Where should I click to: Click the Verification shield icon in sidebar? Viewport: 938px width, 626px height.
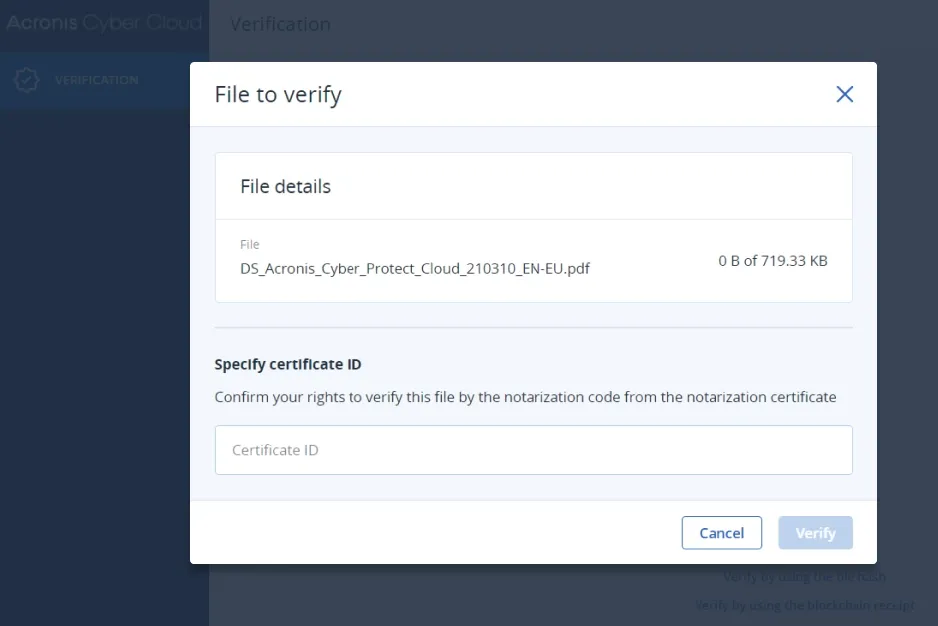(x=27, y=80)
